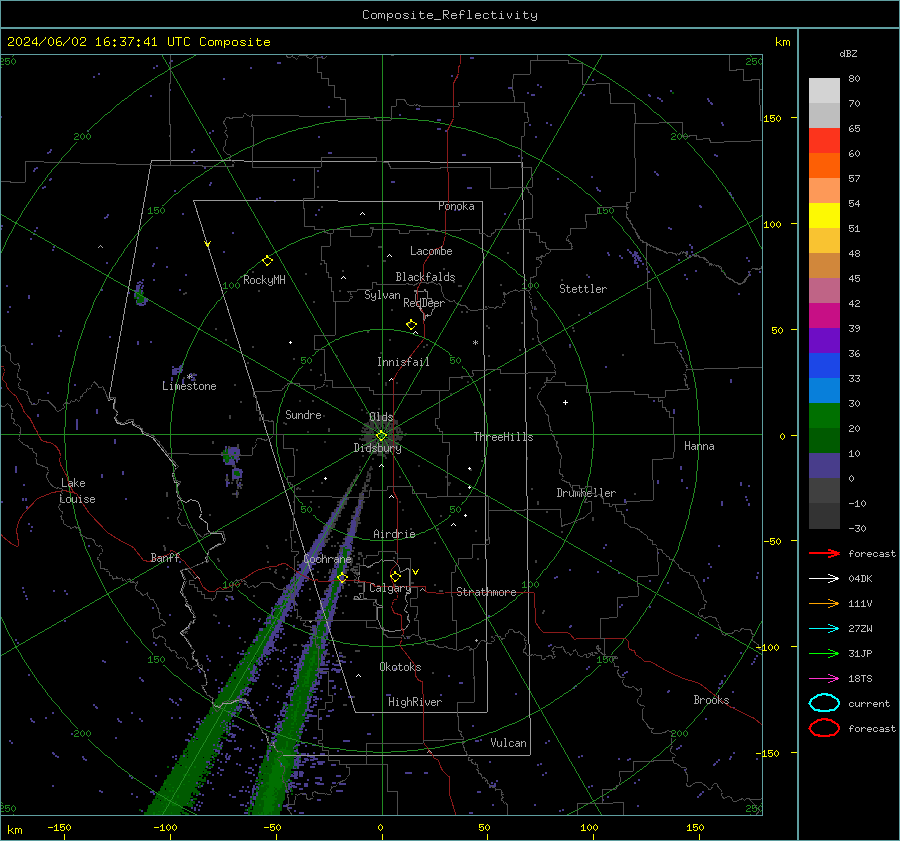This screenshot has width=900, height=841.
Task: Click the RedDeer city label
Action: (x=424, y=303)
